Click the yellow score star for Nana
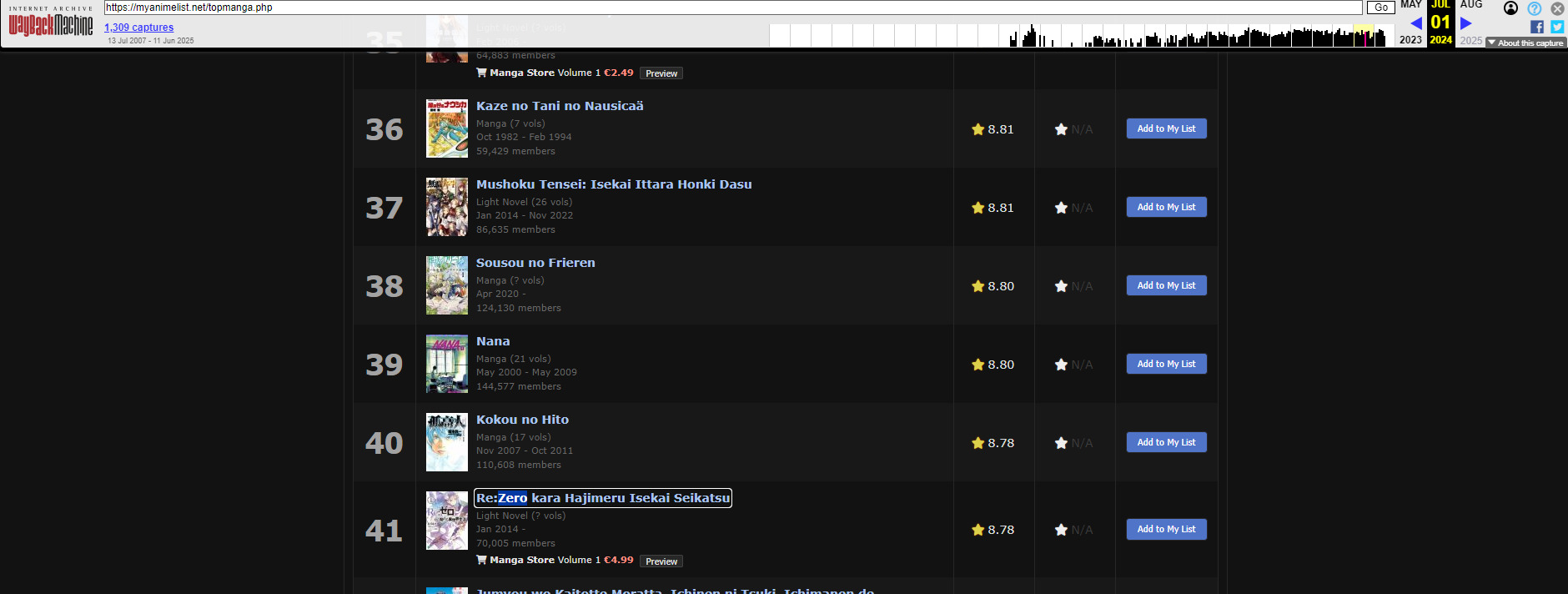 pyautogui.click(x=977, y=365)
